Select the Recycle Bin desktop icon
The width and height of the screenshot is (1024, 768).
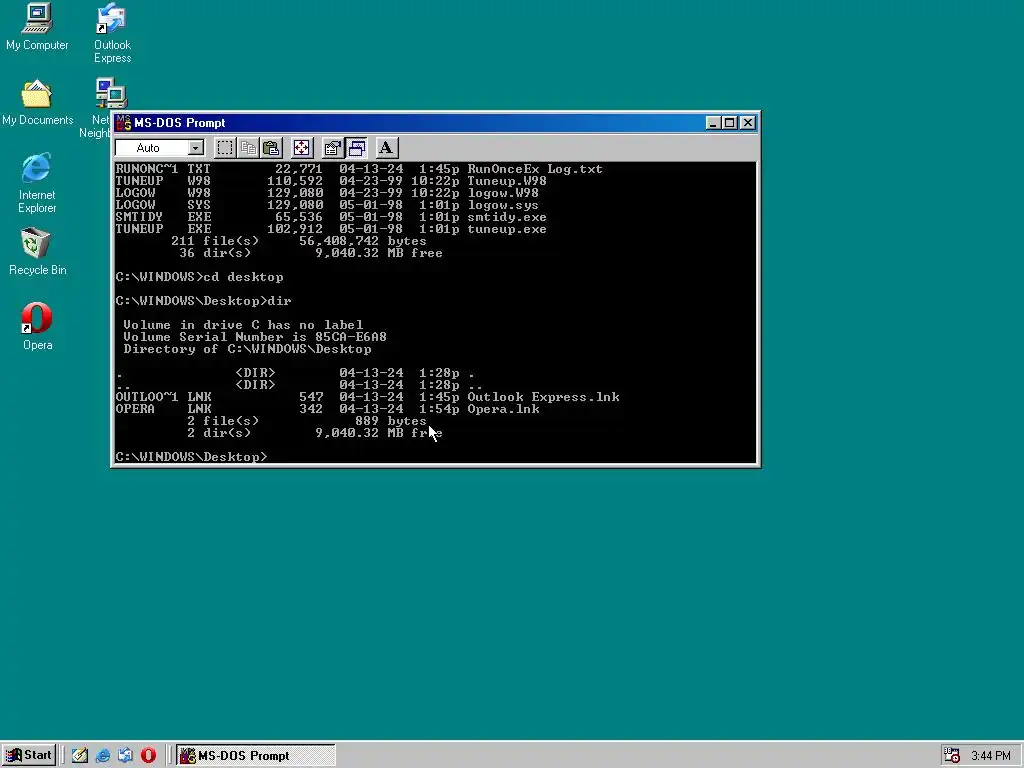[x=37, y=251]
